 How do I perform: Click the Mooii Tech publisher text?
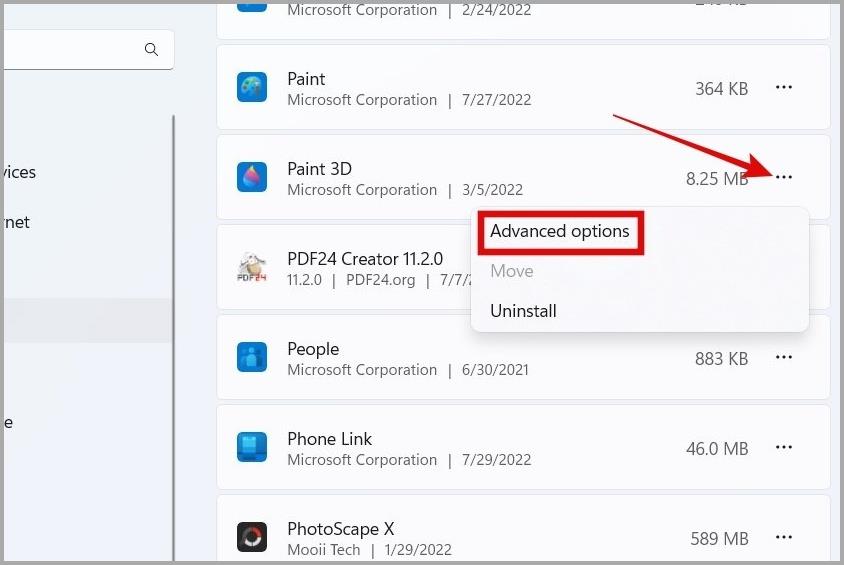point(323,550)
